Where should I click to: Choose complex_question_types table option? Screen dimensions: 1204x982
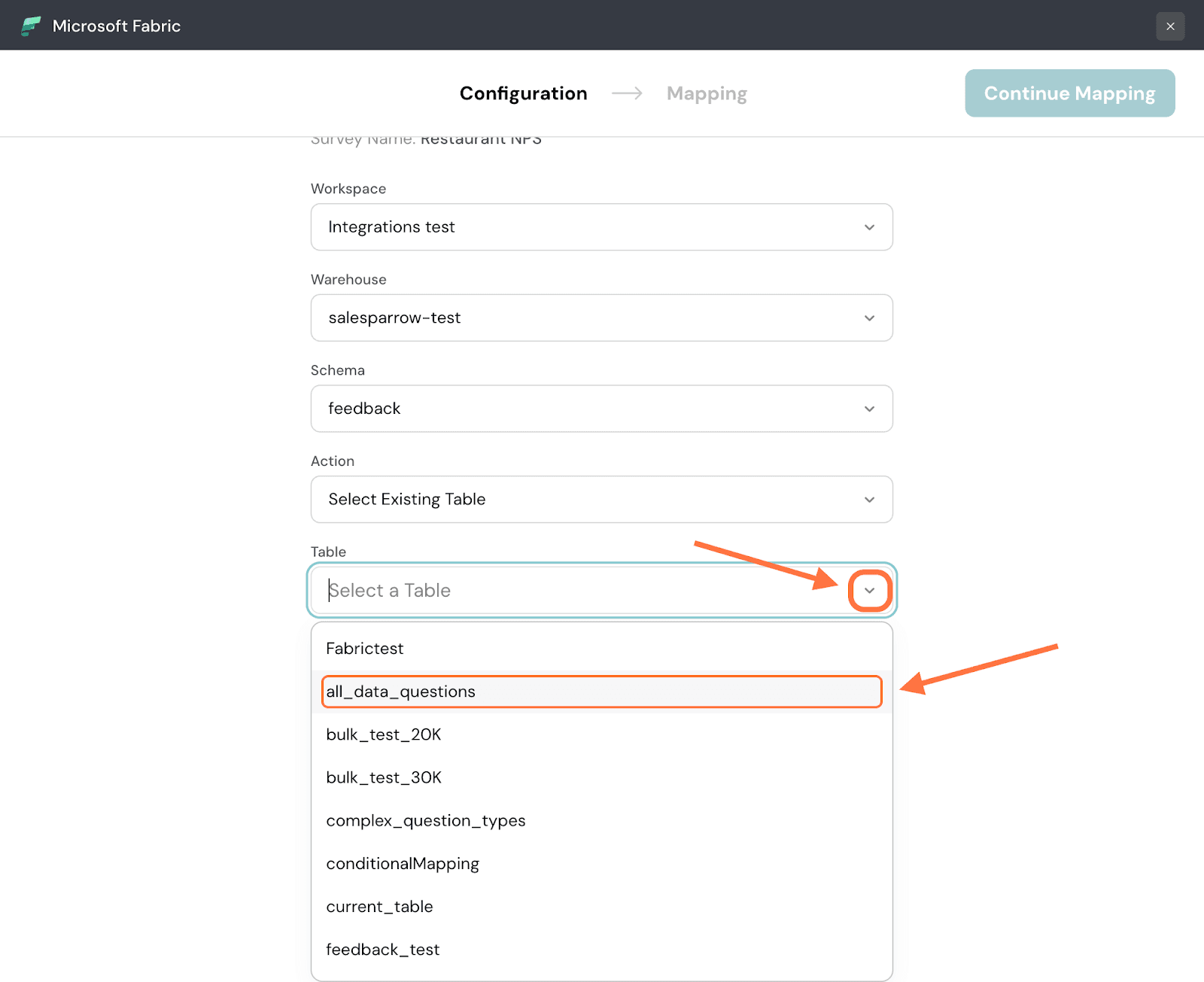pyautogui.click(x=426, y=820)
